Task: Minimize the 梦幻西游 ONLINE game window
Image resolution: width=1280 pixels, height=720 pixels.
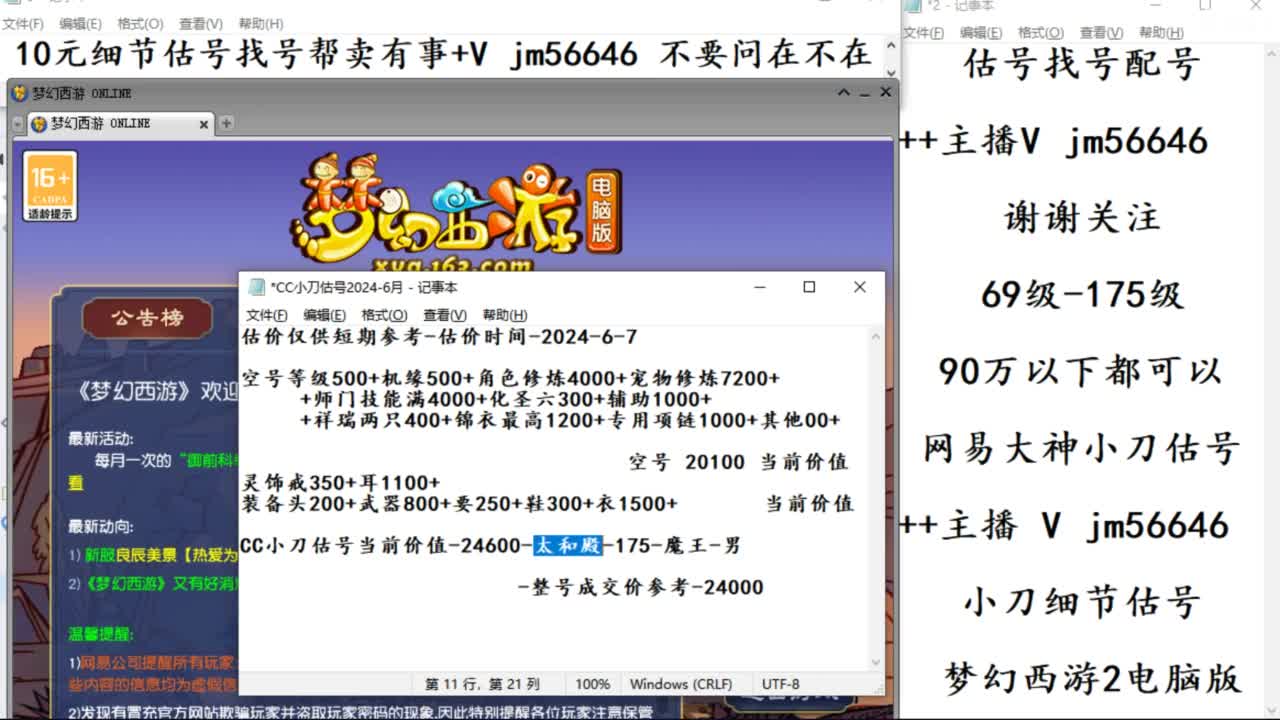Action: point(864,92)
